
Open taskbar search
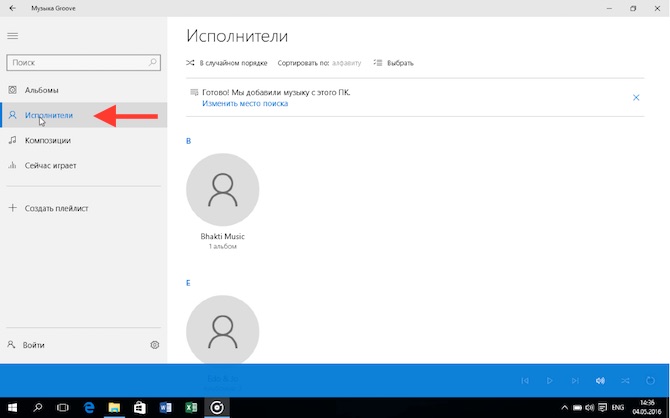[38, 408]
